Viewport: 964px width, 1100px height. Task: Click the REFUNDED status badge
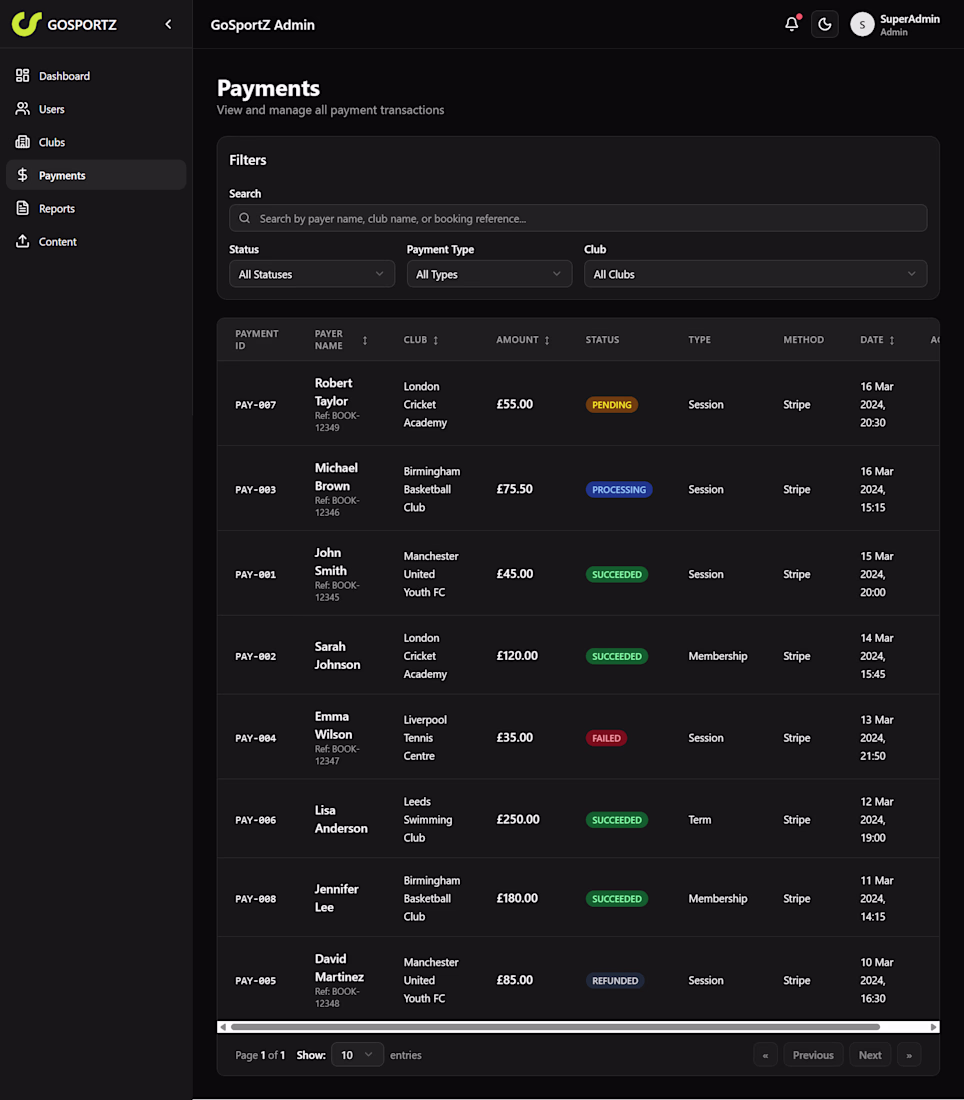tap(615, 981)
